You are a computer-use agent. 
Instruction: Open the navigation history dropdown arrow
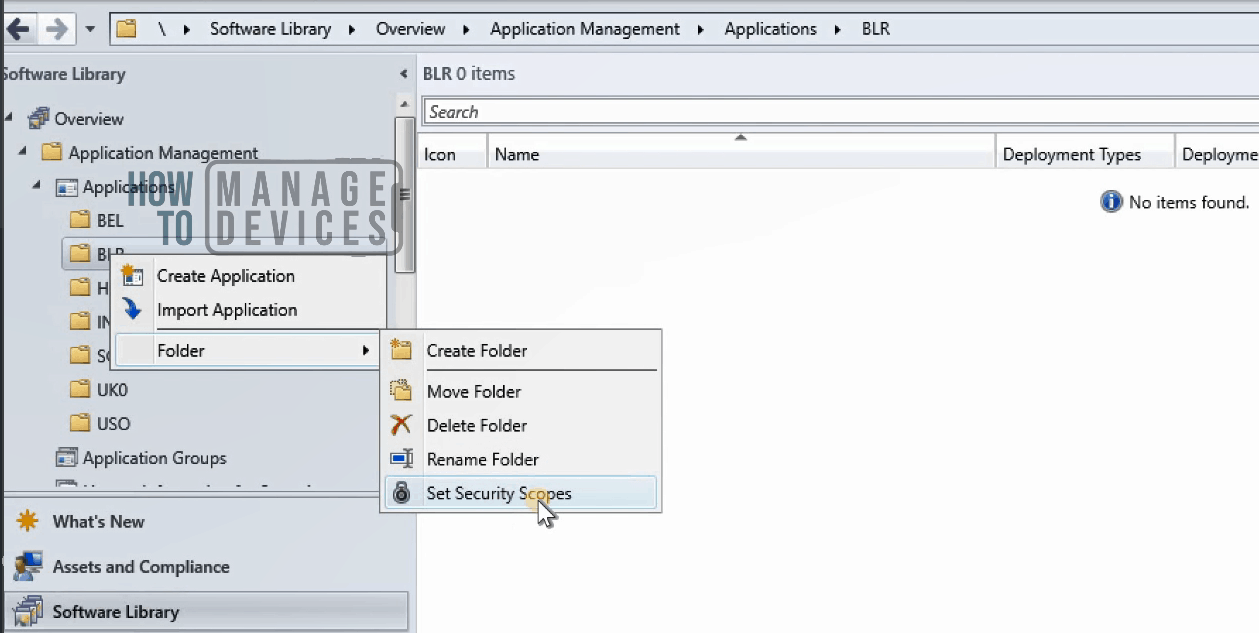pos(90,29)
